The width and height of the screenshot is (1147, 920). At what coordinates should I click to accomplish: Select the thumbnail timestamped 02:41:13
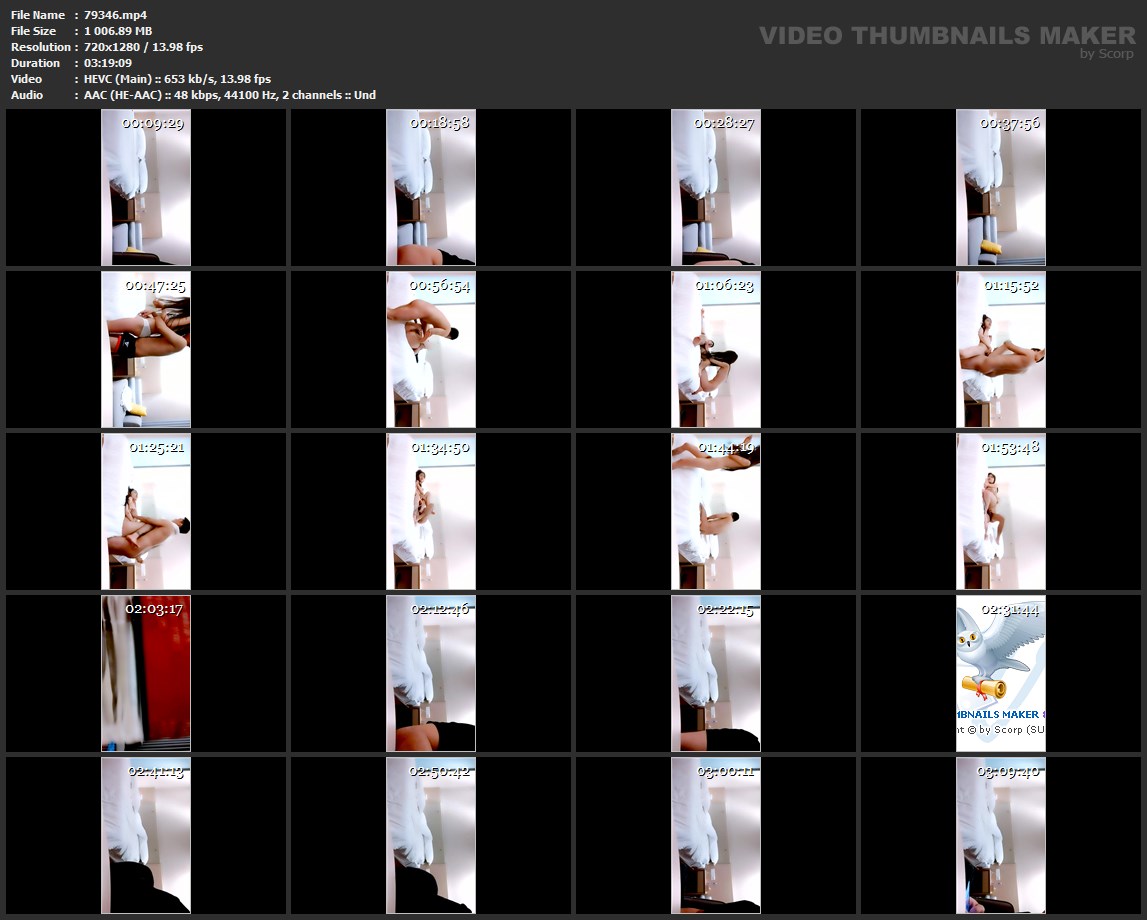[x=146, y=835]
